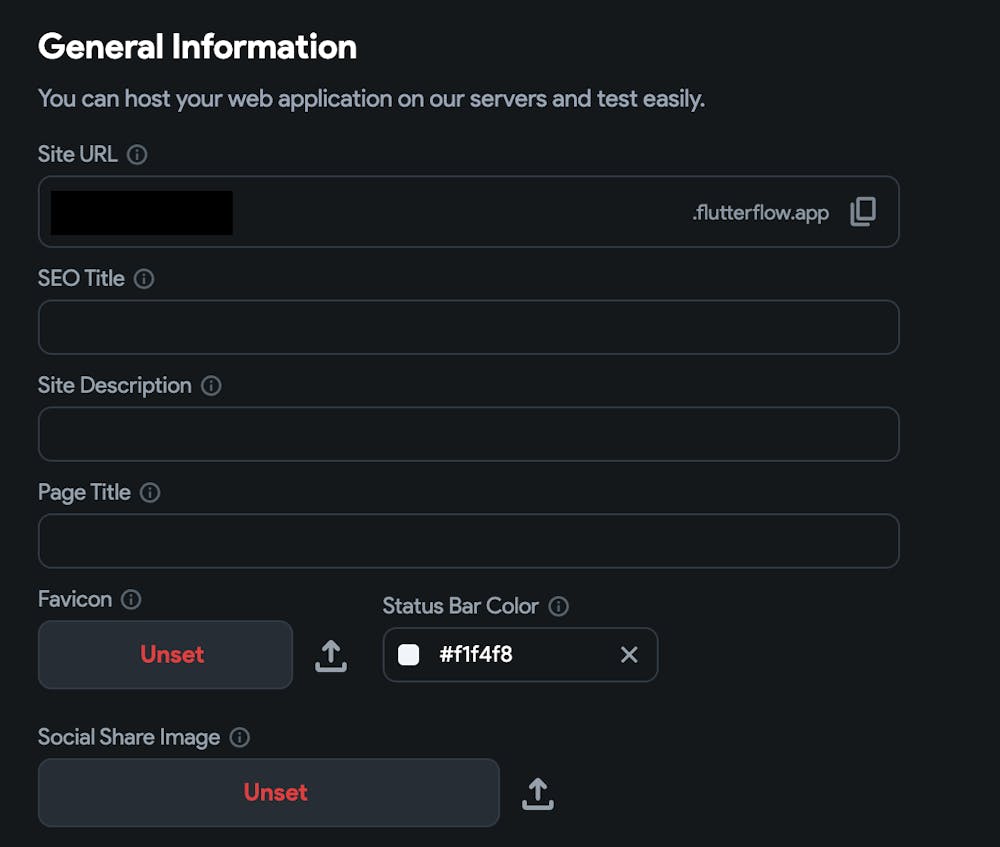Click into the SEO Title field
Screen dimensions: 1000x847
(x=468, y=327)
